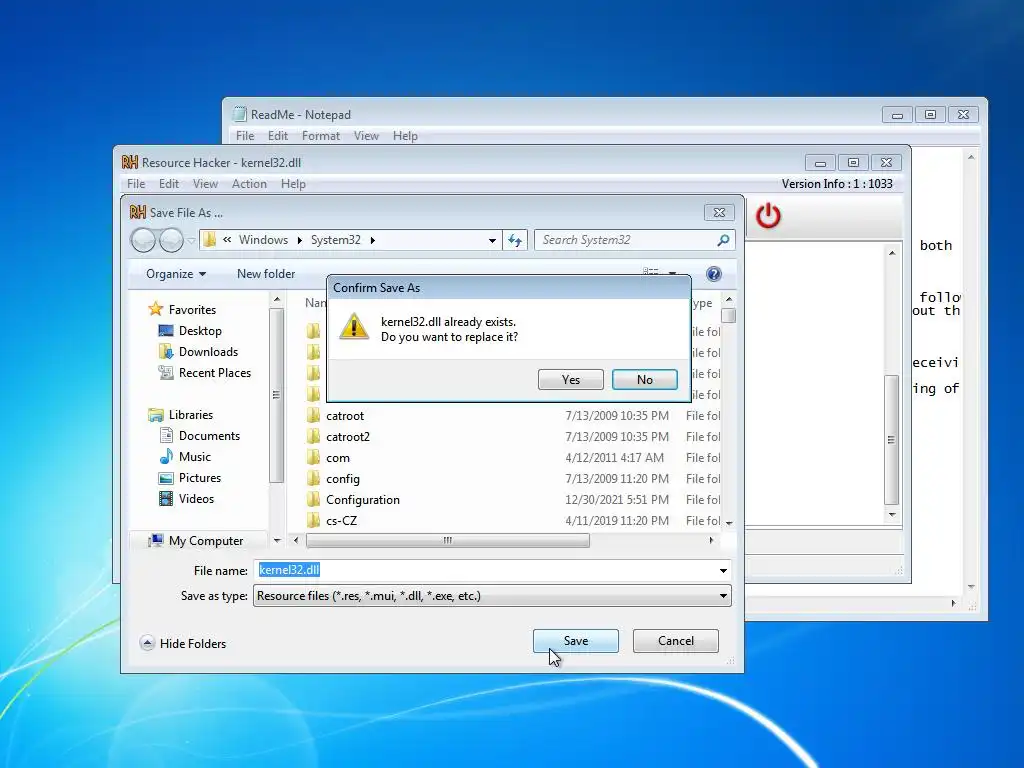Open Save as type combo box
1024x768 pixels.
492,596
